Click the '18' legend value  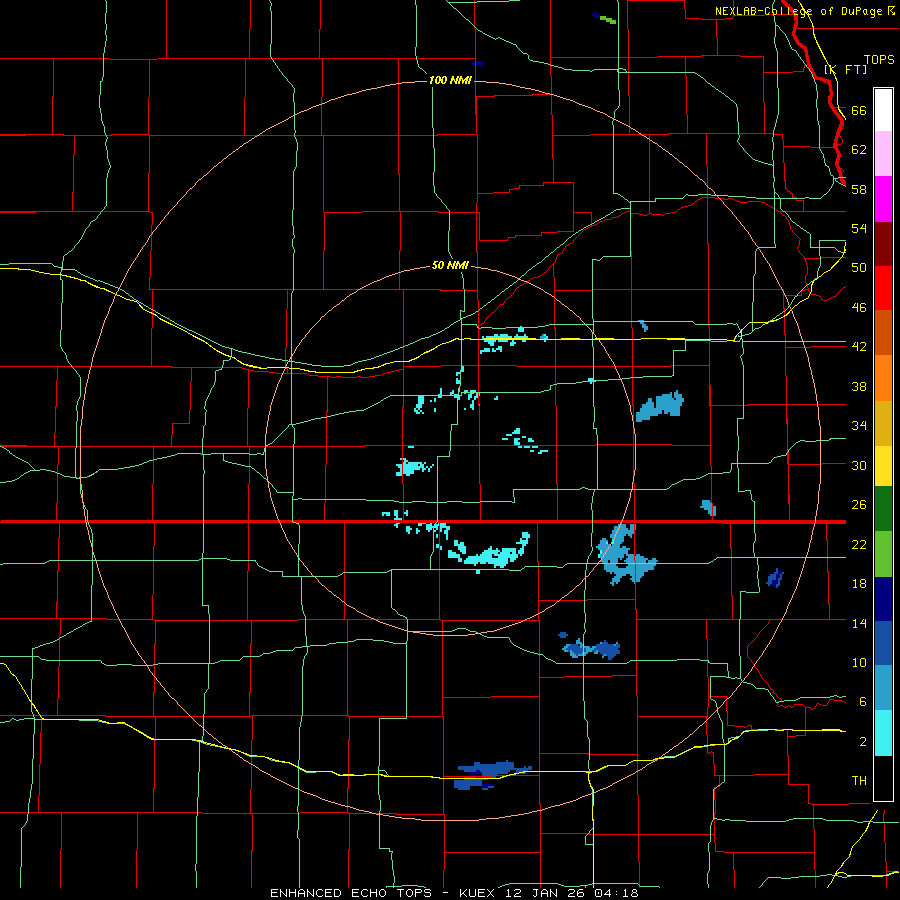pos(859,584)
